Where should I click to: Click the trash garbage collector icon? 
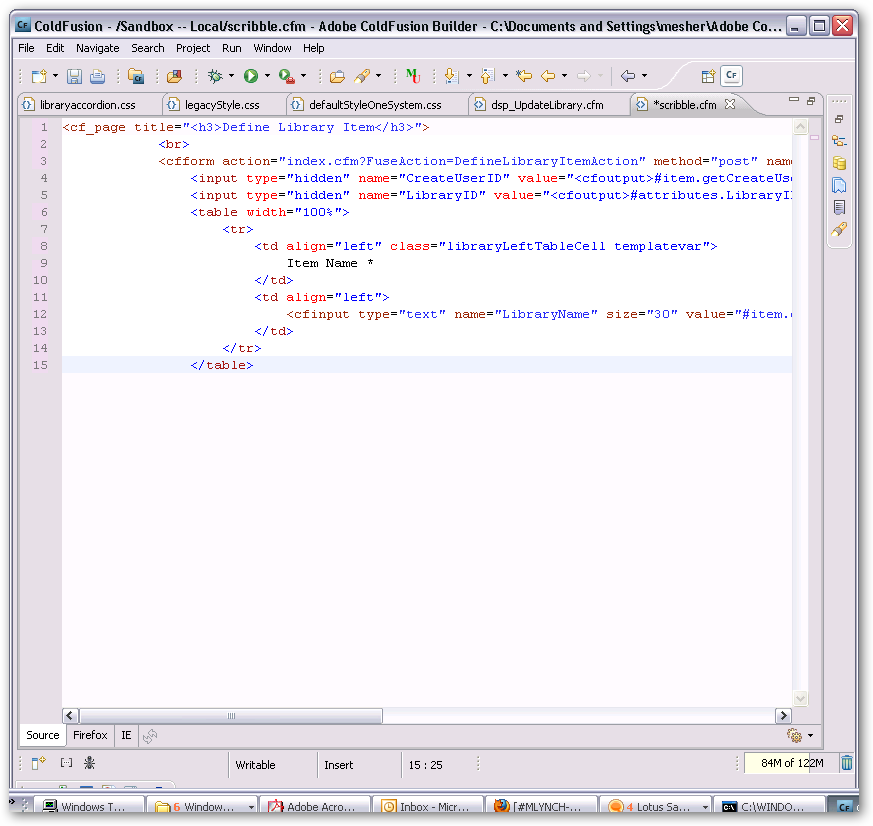846,763
